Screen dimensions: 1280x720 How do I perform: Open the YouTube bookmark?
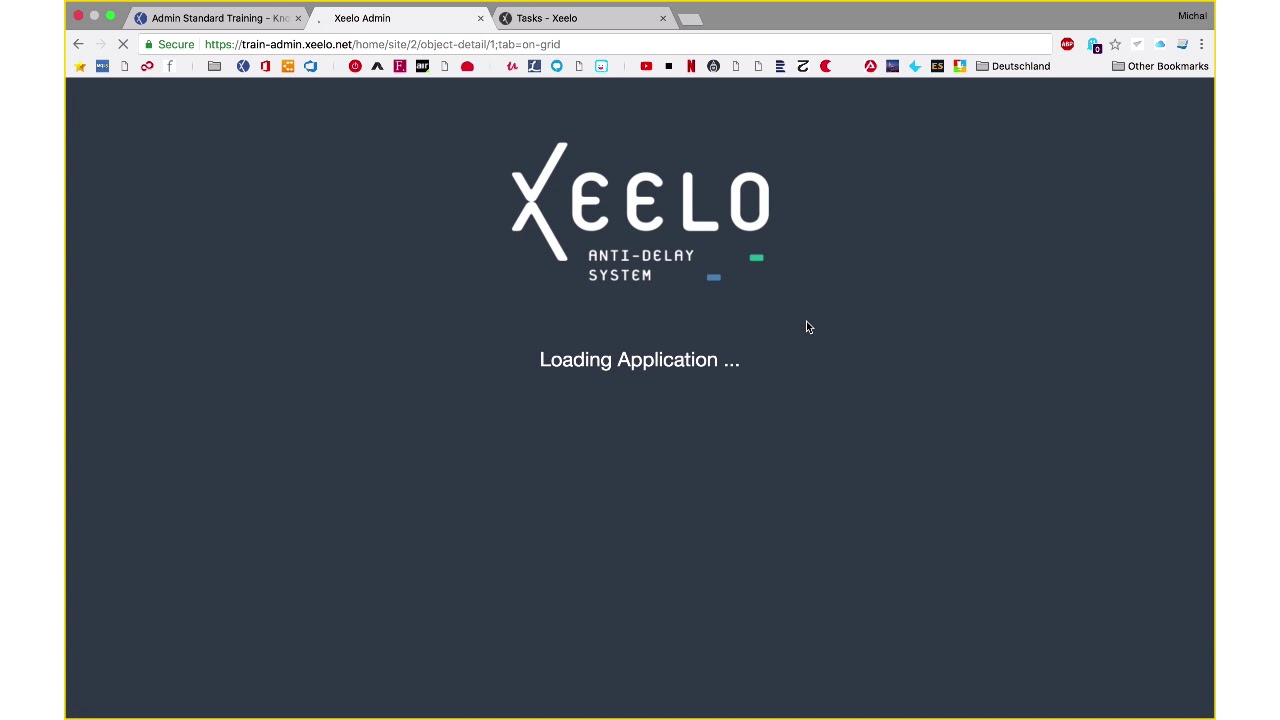click(646, 66)
